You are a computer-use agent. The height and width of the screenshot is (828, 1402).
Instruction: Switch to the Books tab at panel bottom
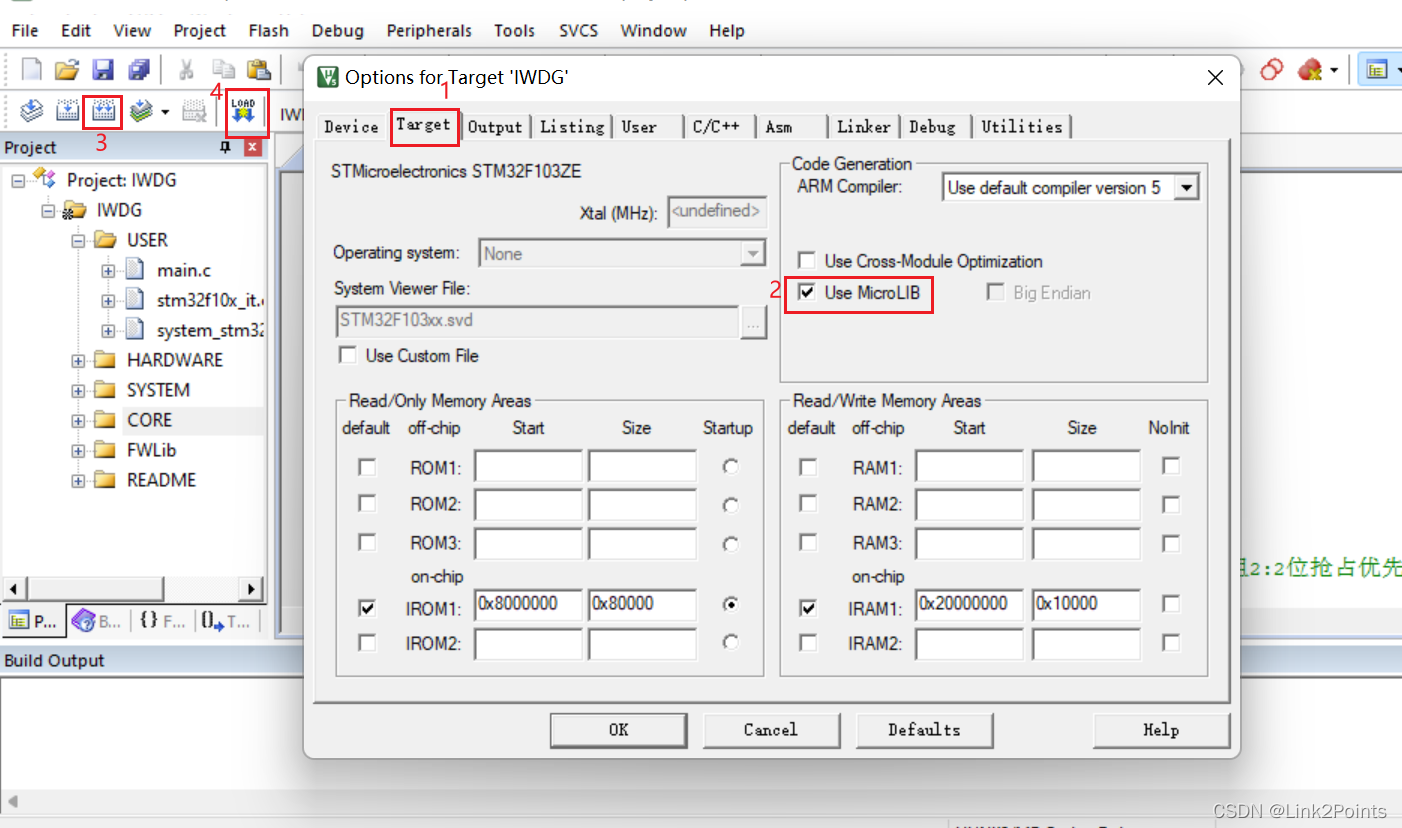tap(97, 621)
